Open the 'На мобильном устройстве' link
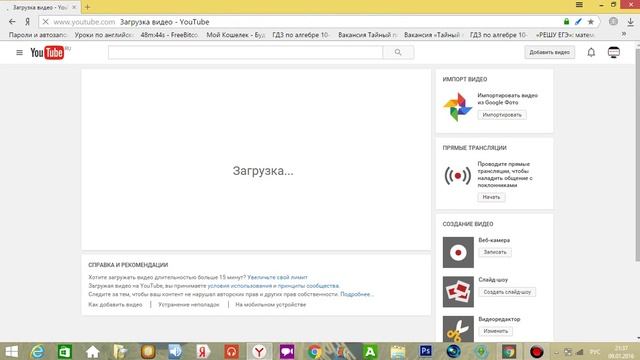Image resolution: width=640 pixels, height=360 pixels. click(x=271, y=304)
